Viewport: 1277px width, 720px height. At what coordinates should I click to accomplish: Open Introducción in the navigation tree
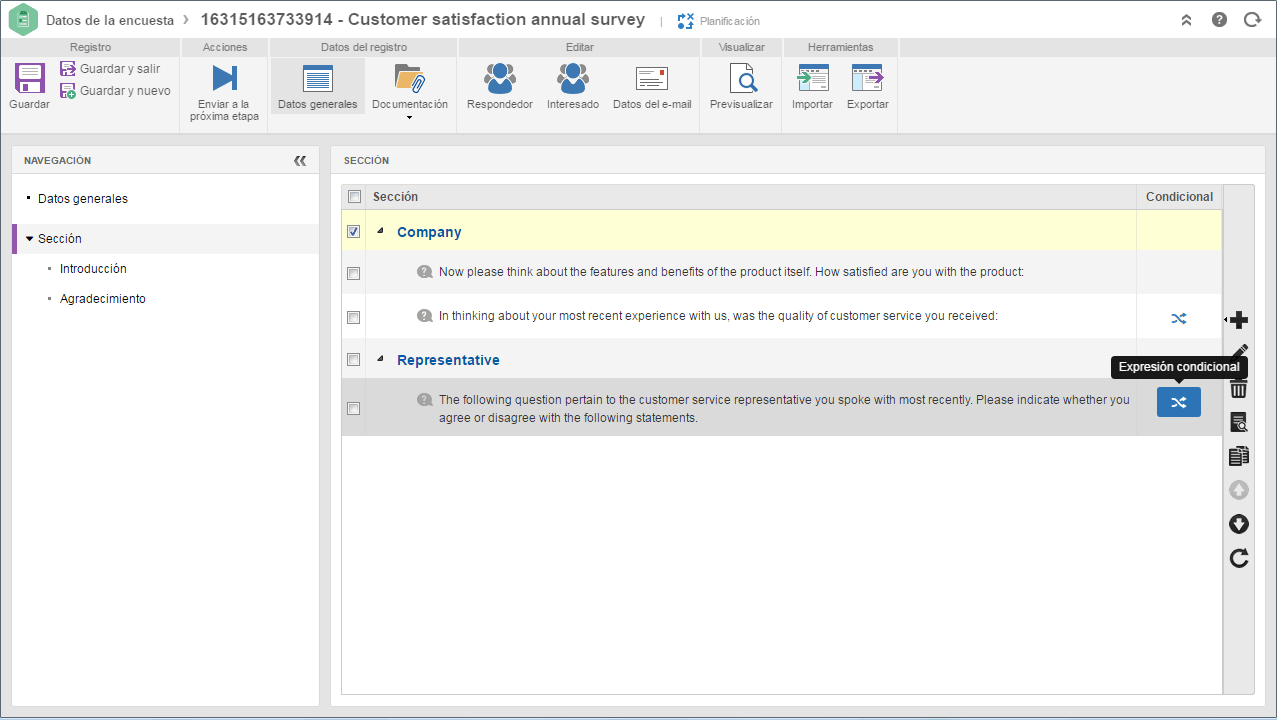coord(93,269)
